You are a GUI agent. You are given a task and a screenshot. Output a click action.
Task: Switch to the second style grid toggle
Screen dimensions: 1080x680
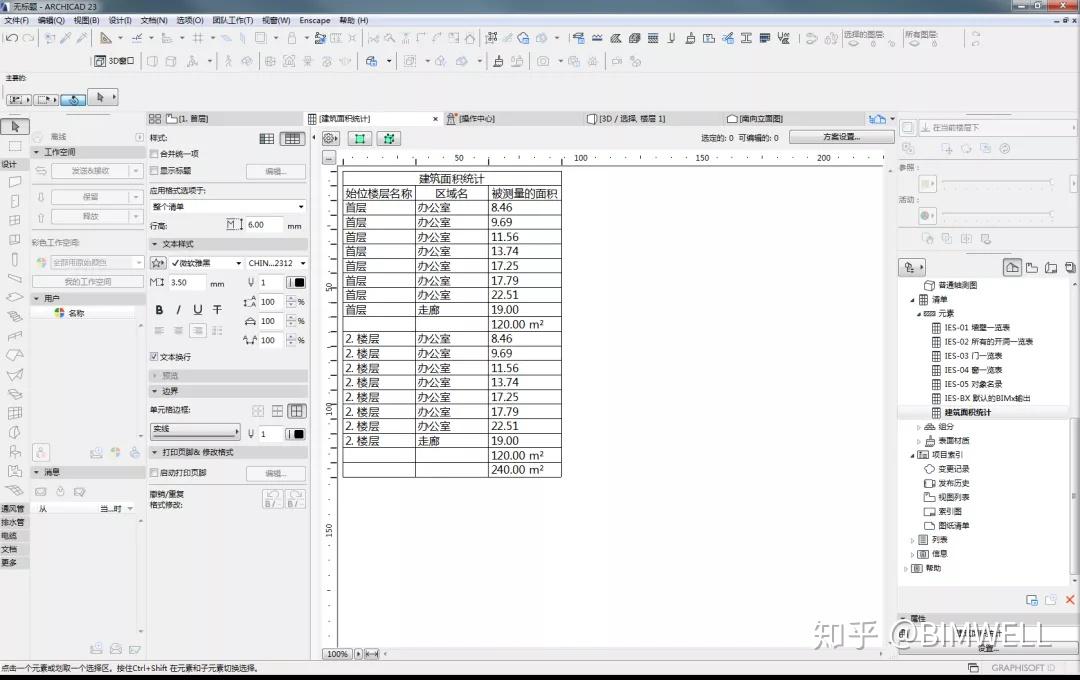click(x=292, y=138)
